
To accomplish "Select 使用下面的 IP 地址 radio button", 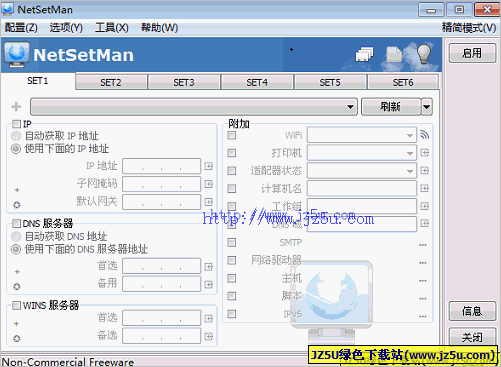I will pyautogui.click(x=16, y=148).
